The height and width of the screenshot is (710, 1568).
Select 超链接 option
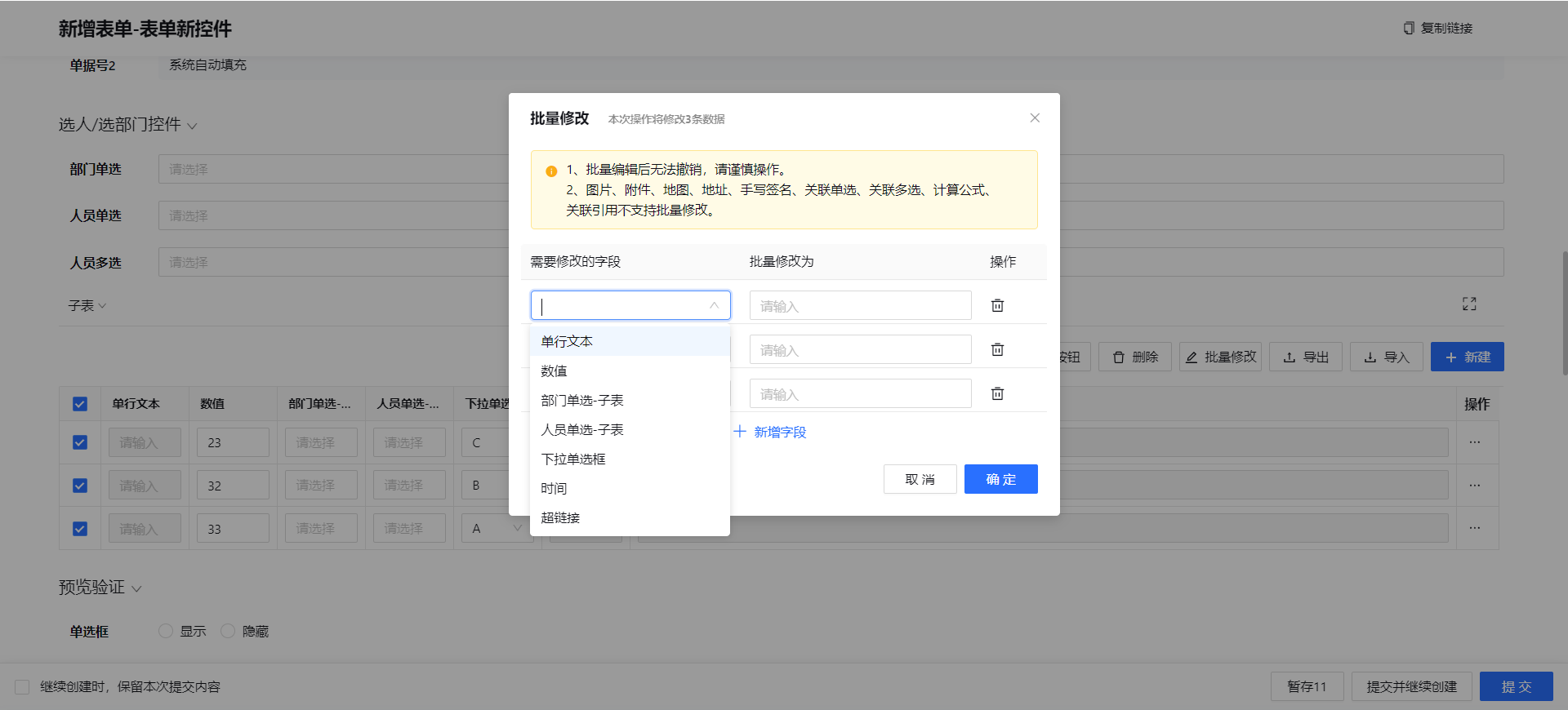point(630,517)
